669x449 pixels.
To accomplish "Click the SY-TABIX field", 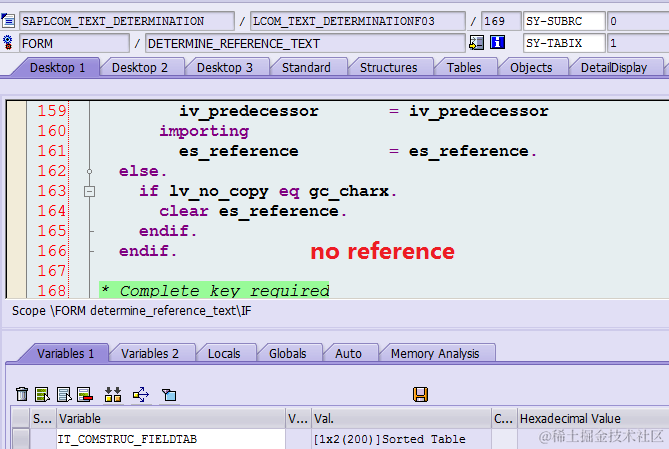I will click(564, 43).
